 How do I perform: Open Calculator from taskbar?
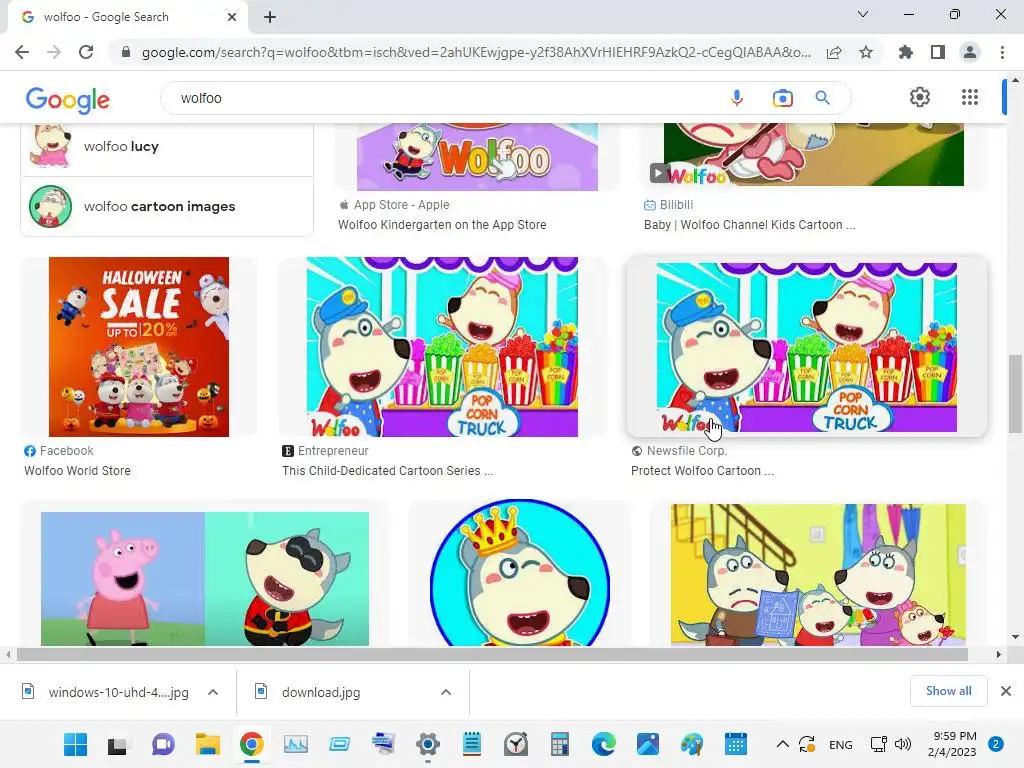pyautogui.click(x=560, y=744)
